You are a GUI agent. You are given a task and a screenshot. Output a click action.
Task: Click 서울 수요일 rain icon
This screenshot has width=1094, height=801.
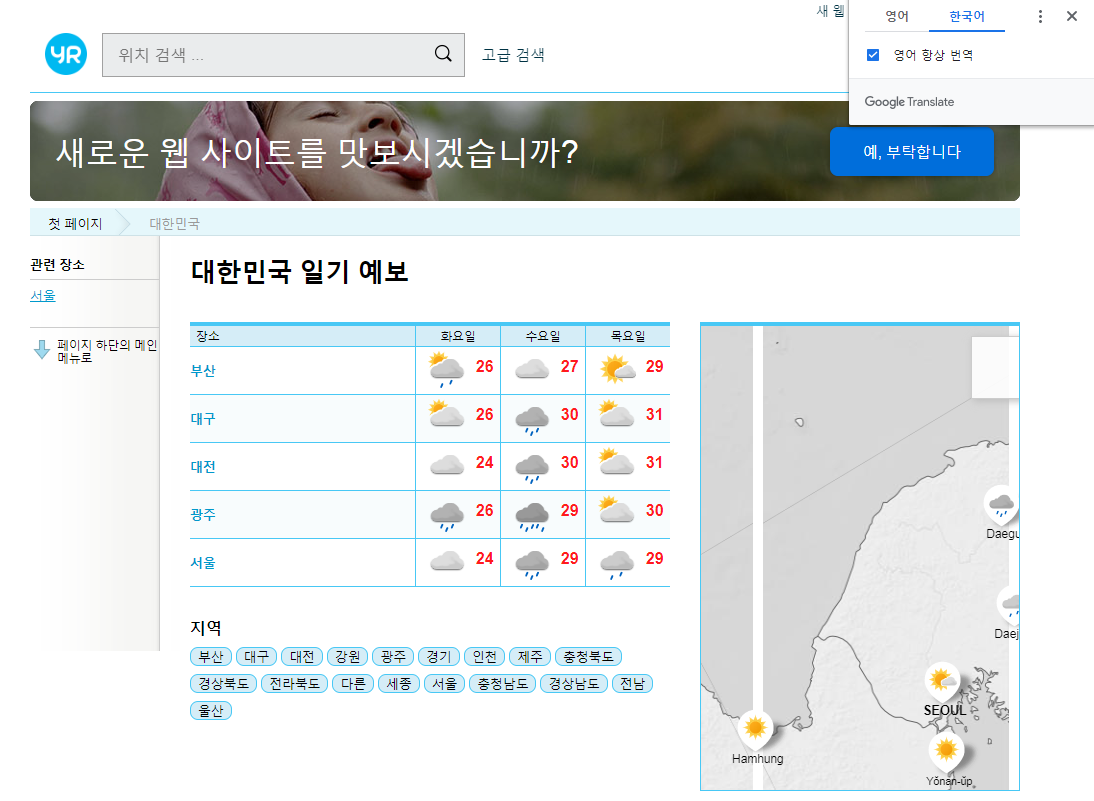click(x=532, y=564)
